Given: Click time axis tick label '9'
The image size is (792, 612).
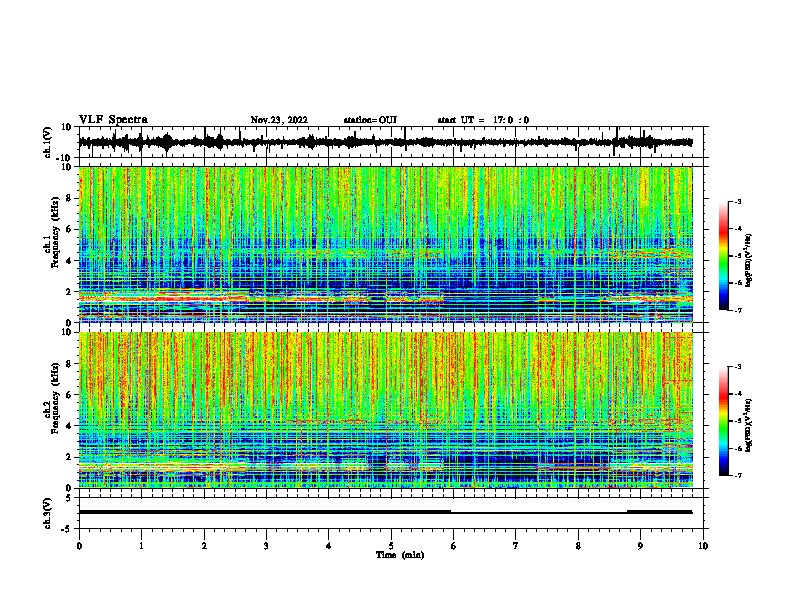Looking at the screenshot, I should (x=640, y=546).
